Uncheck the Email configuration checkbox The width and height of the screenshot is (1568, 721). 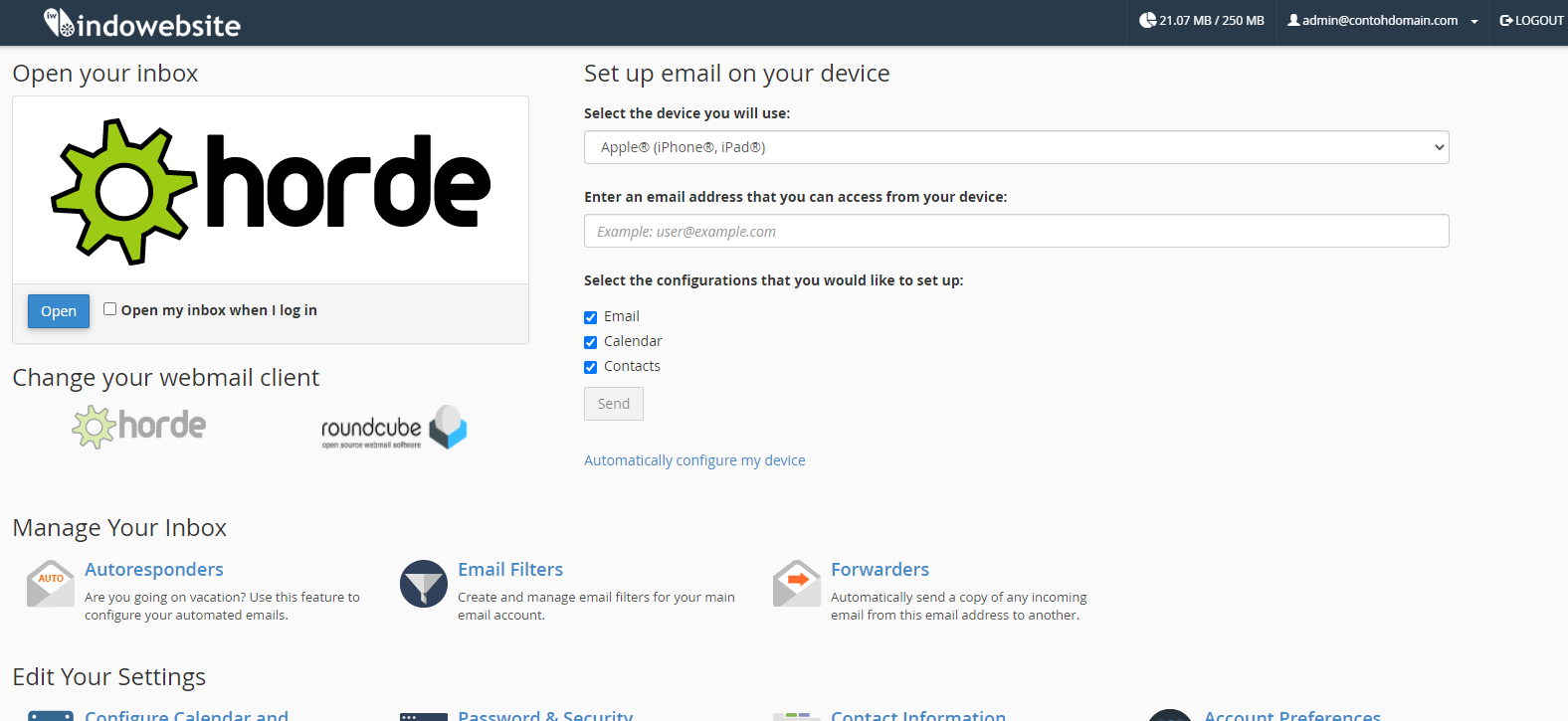591,317
